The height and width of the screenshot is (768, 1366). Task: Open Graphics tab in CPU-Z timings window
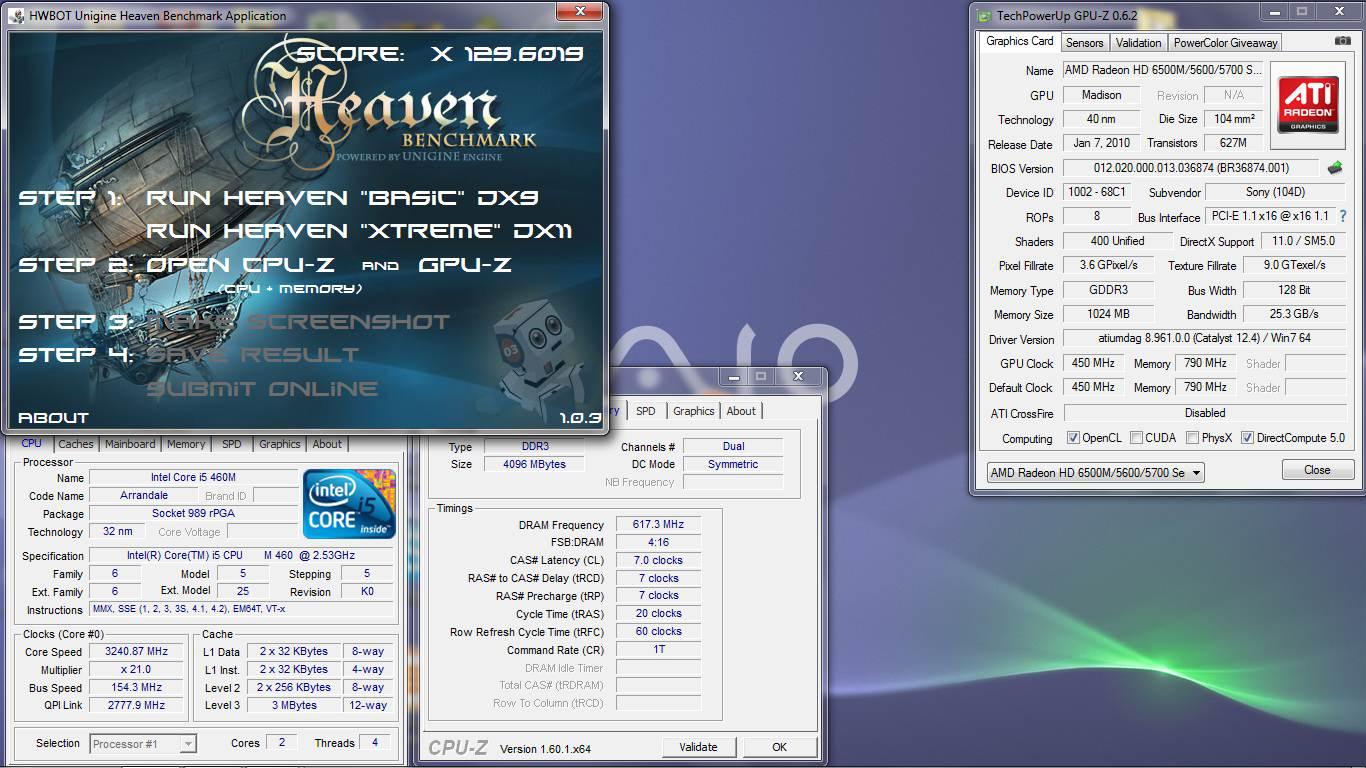[693, 411]
